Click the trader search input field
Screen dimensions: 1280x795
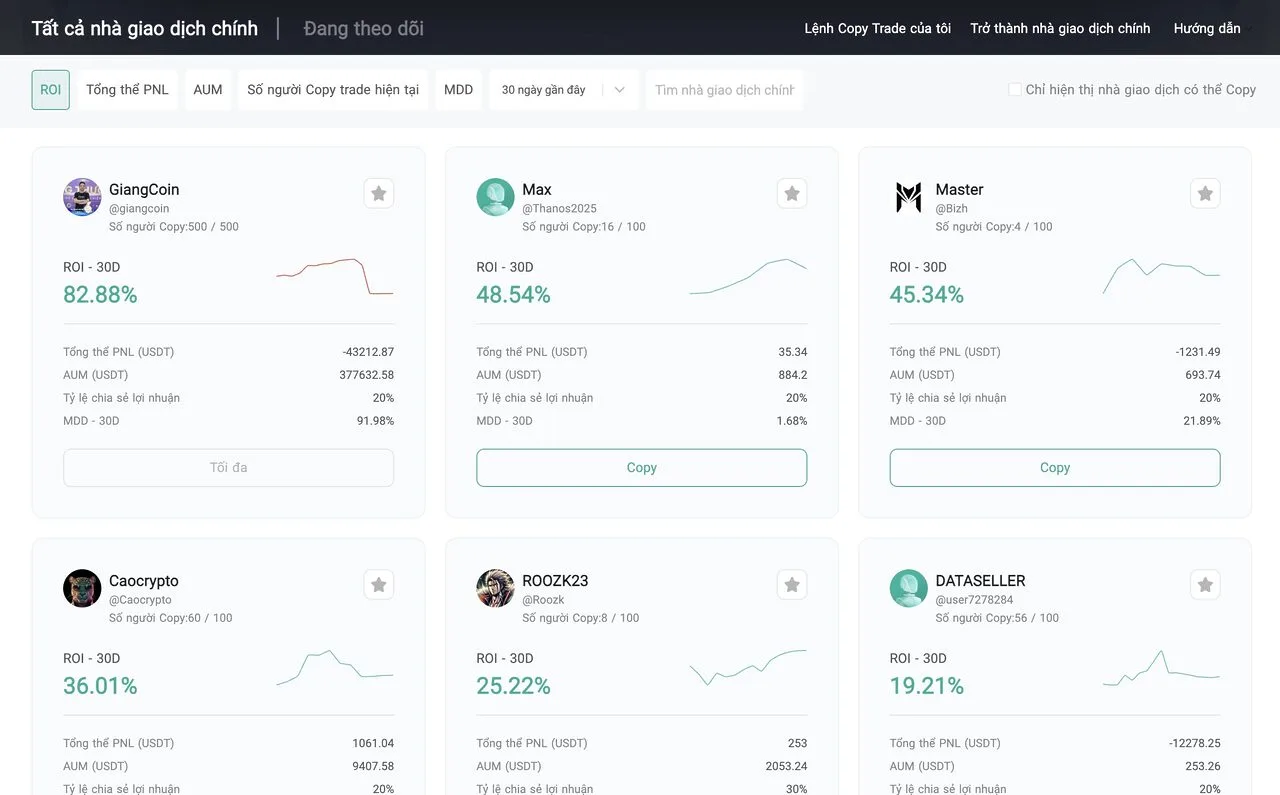724,90
